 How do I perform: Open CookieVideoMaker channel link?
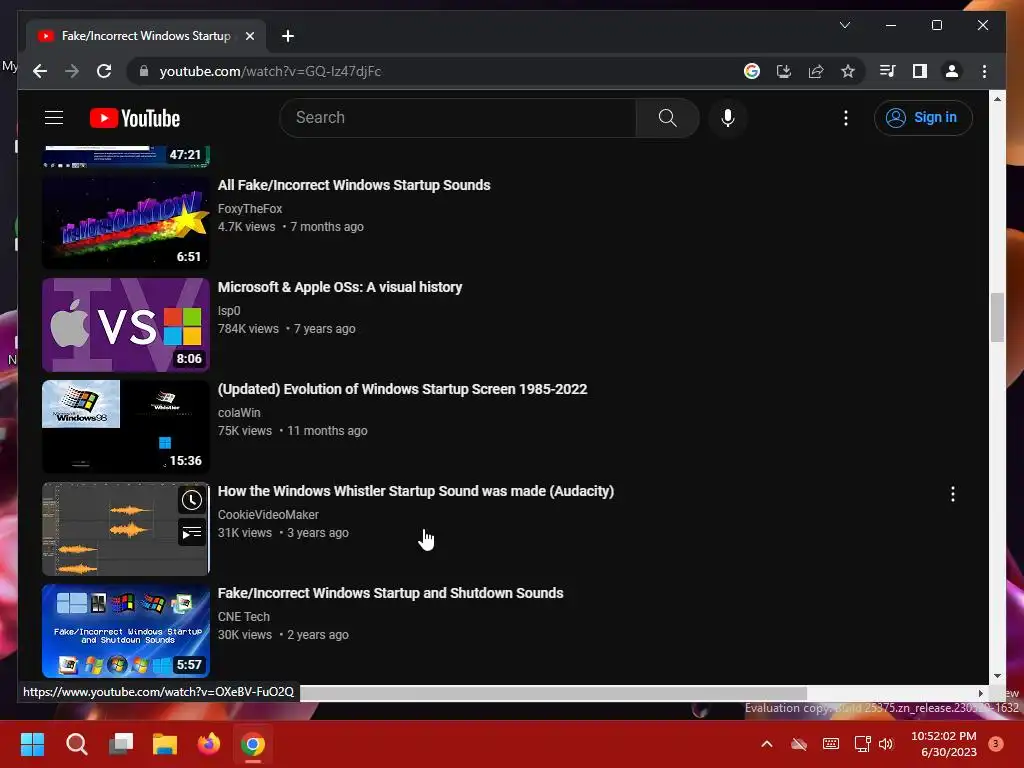(x=268, y=514)
